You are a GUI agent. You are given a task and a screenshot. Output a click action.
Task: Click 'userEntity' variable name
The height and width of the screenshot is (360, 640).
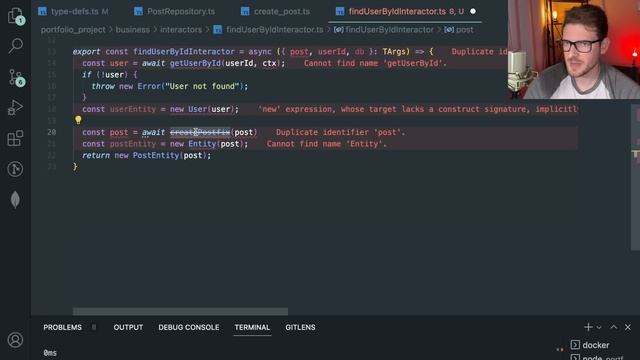pos(133,109)
